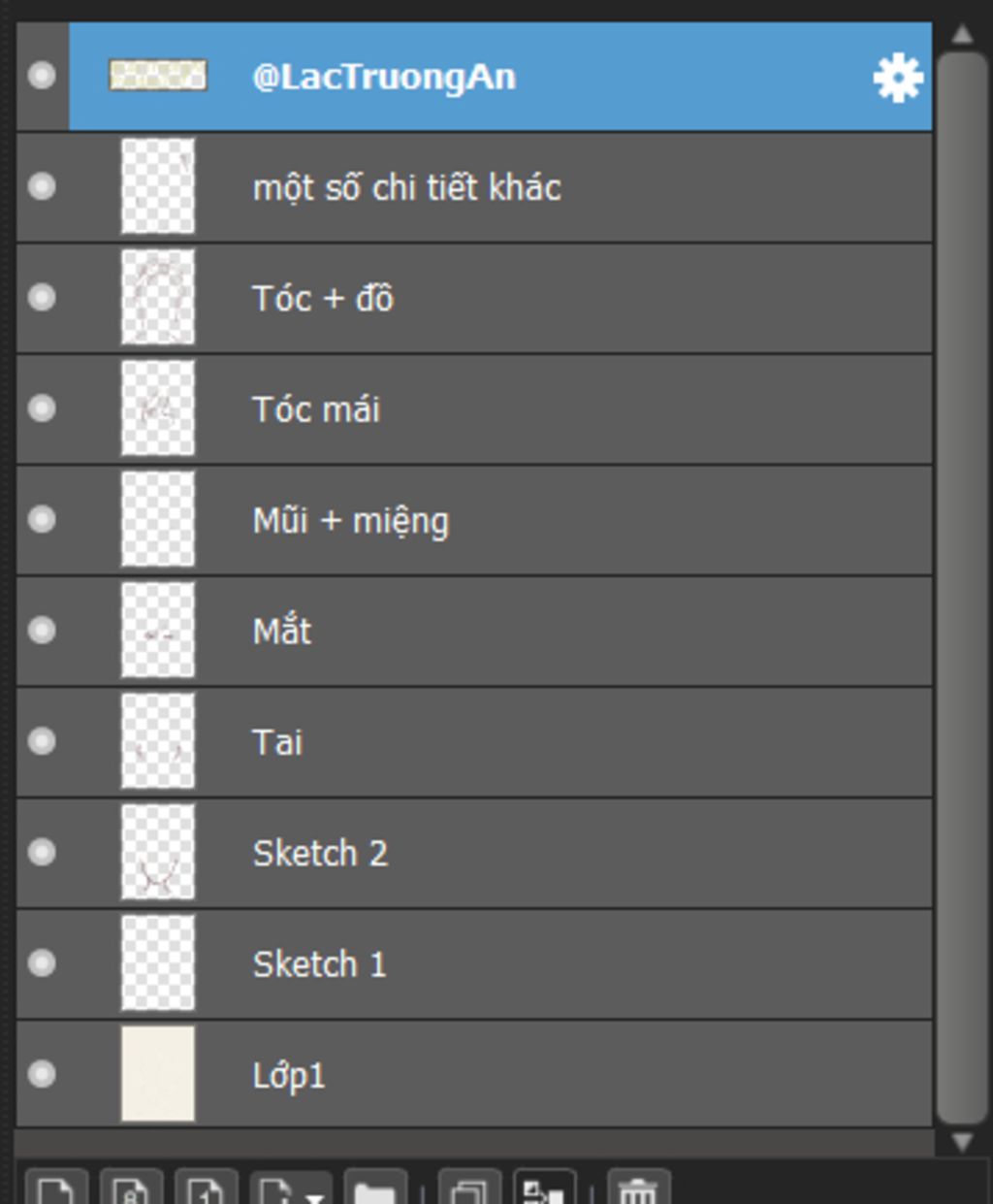
Task: Open settings gear of @LacTruongAn layer
Action: [x=897, y=78]
